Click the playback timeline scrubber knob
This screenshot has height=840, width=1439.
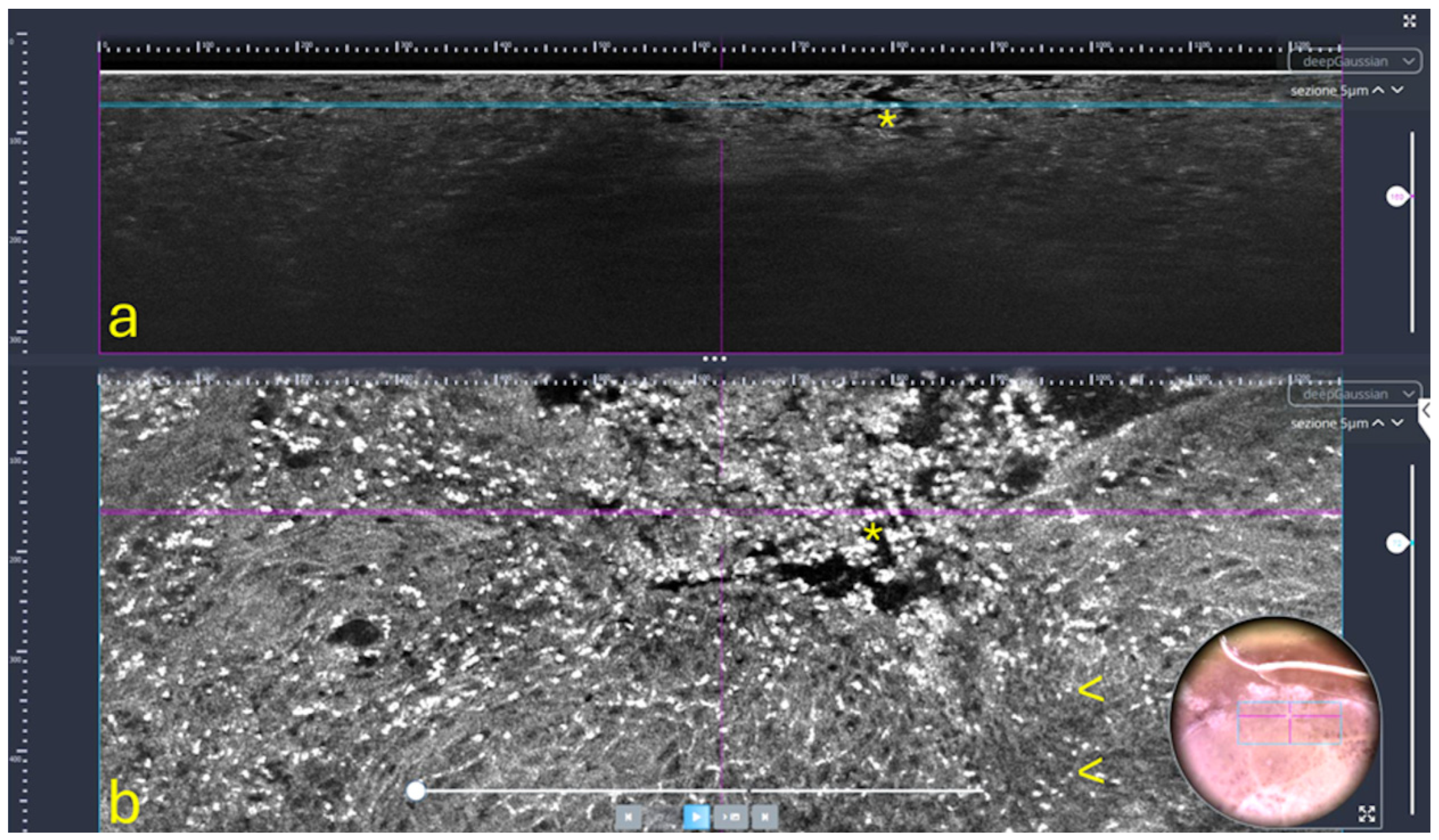coord(416,791)
